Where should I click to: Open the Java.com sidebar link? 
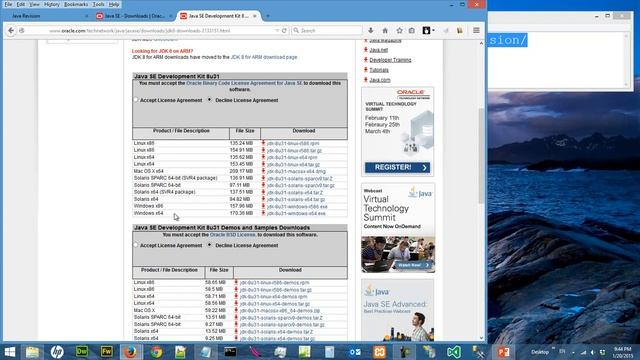tap(380, 80)
